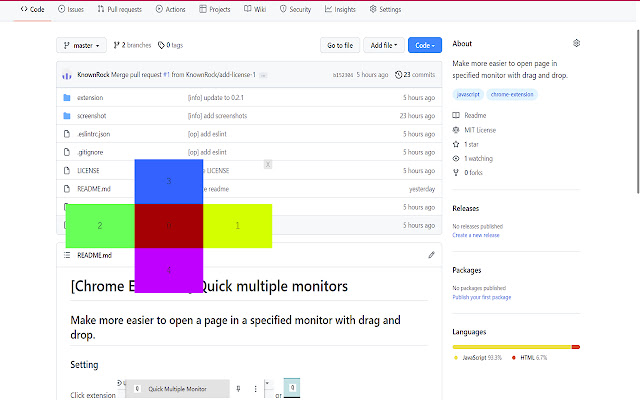Click the file icon beside LICENSE

coord(67,171)
